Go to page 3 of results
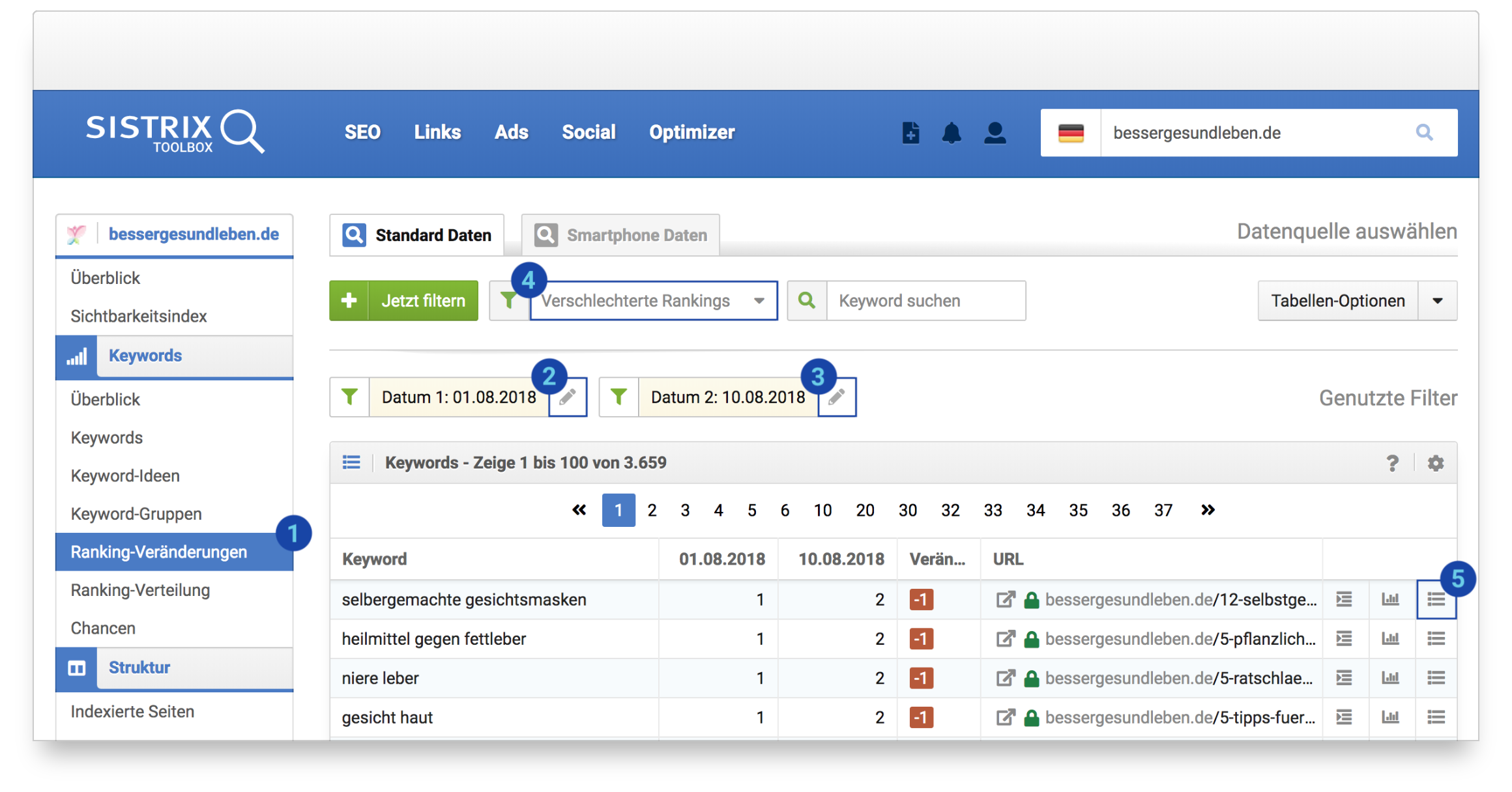 tap(685, 510)
